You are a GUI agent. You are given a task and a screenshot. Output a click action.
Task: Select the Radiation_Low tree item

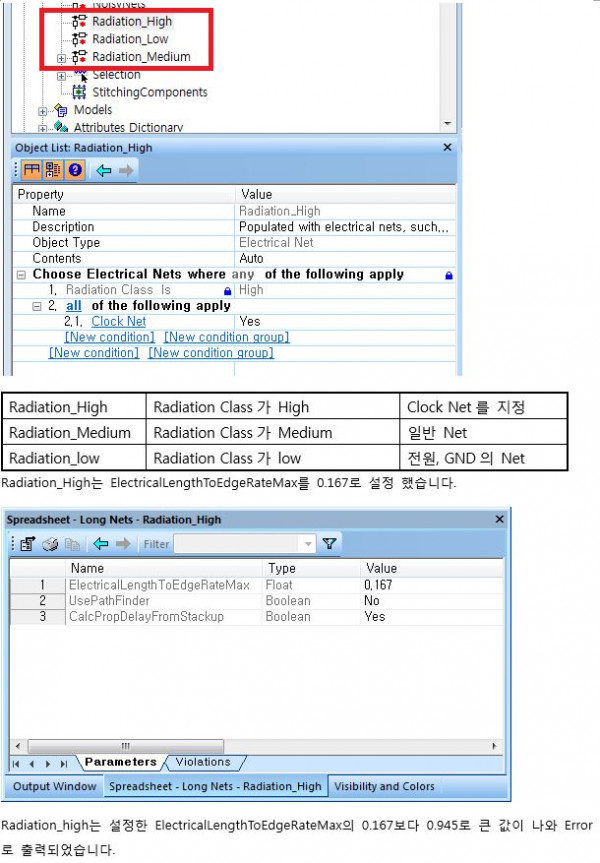pyautogui.click(x=130, y=39)
